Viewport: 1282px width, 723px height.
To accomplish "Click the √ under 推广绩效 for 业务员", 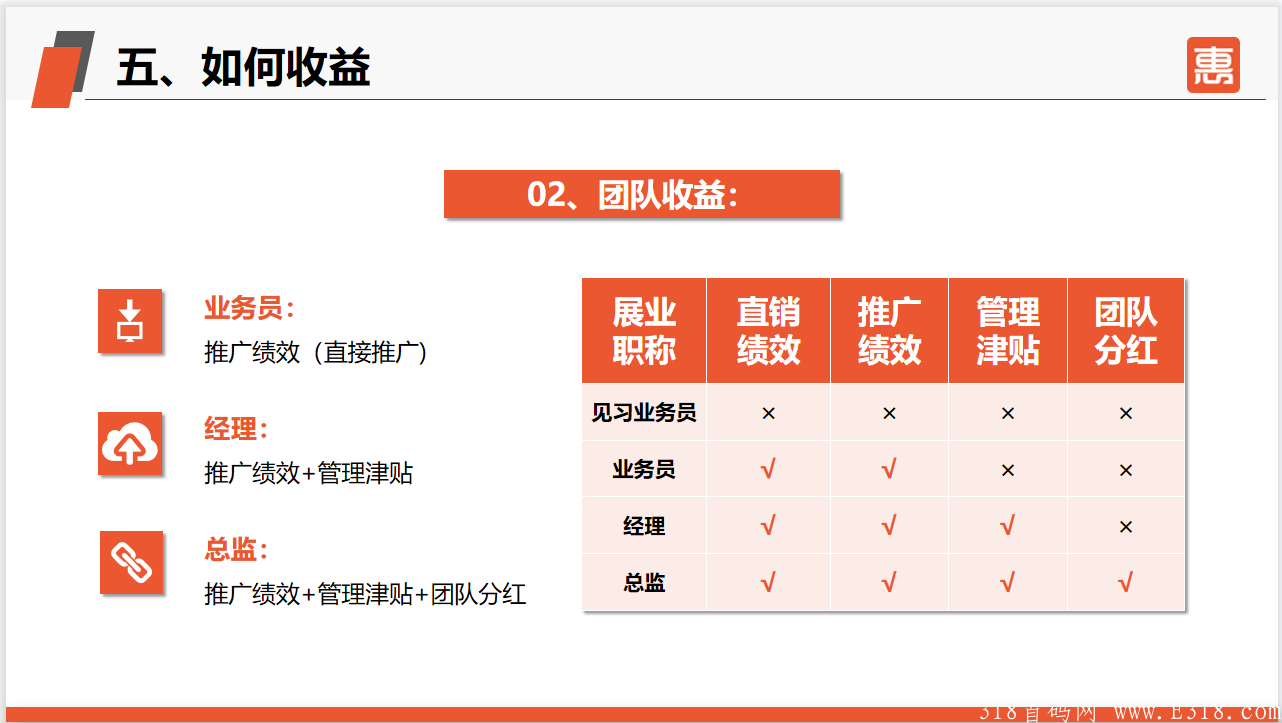I will click(x=889, y=469).
